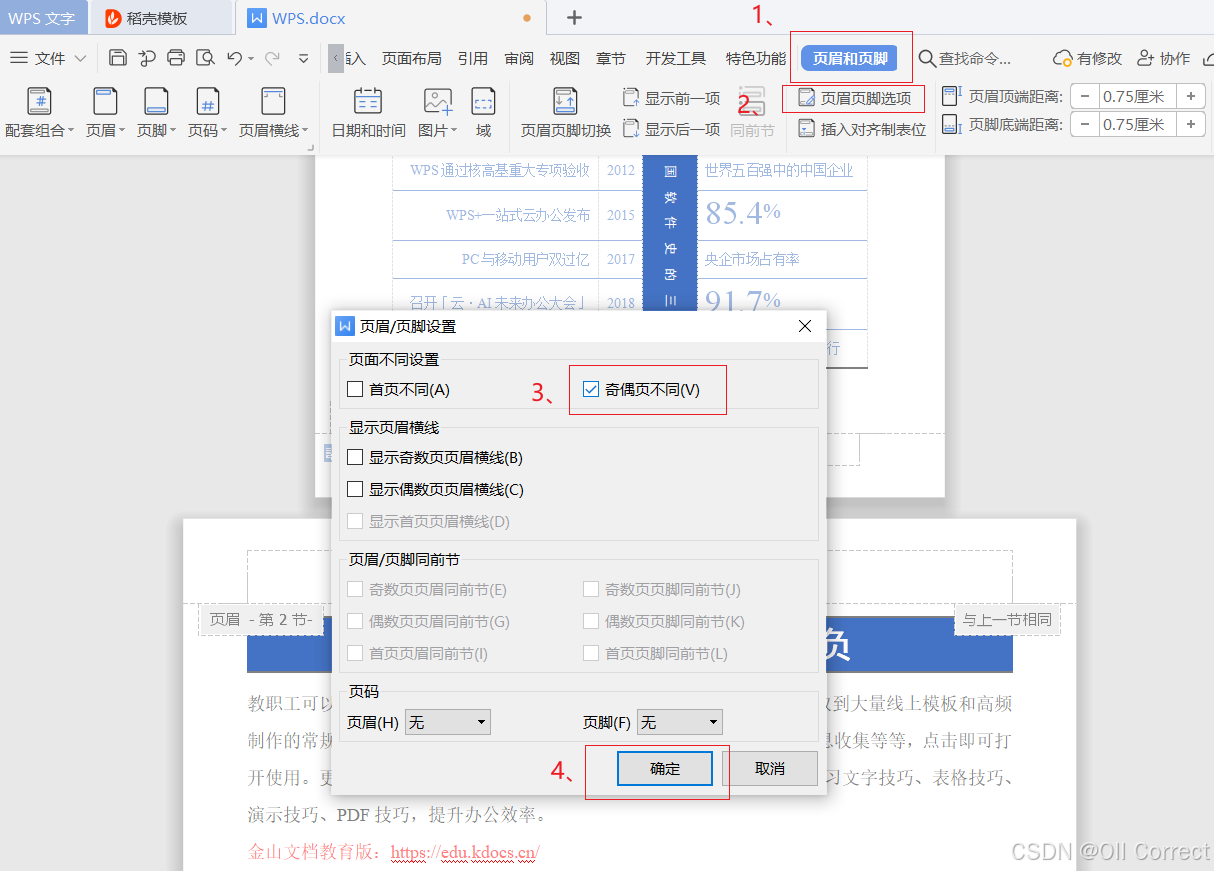Click the 有修改 cloud icon

coord(1063,58)
